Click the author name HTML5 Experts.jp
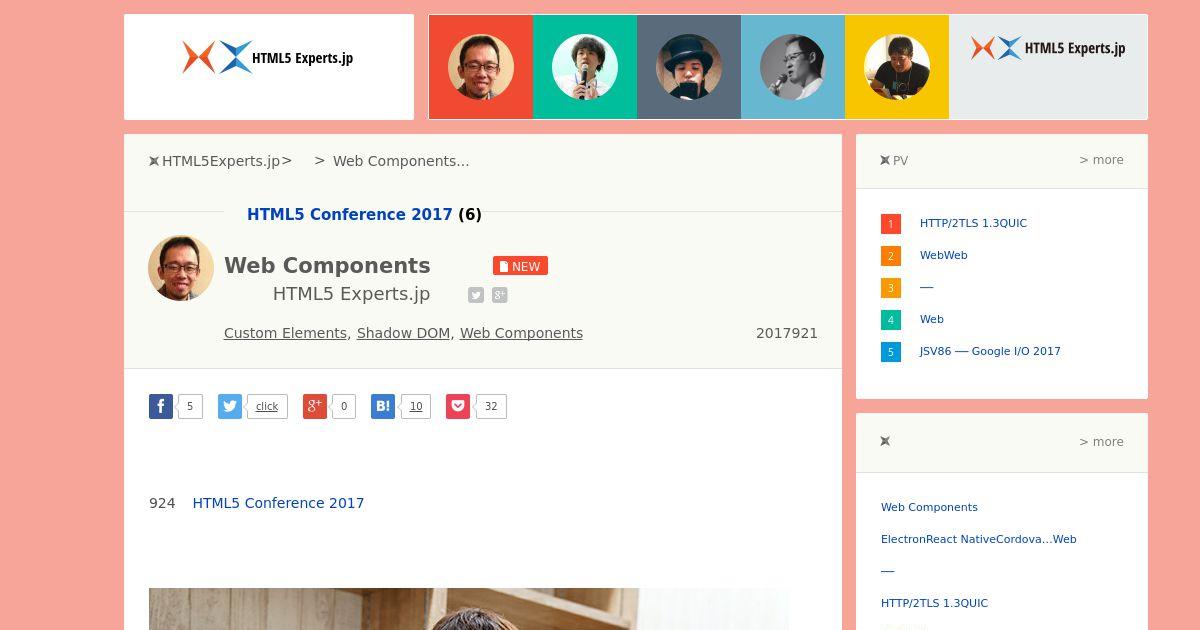Viewport: 1200px width, 630px height. (x=351, y=293)
